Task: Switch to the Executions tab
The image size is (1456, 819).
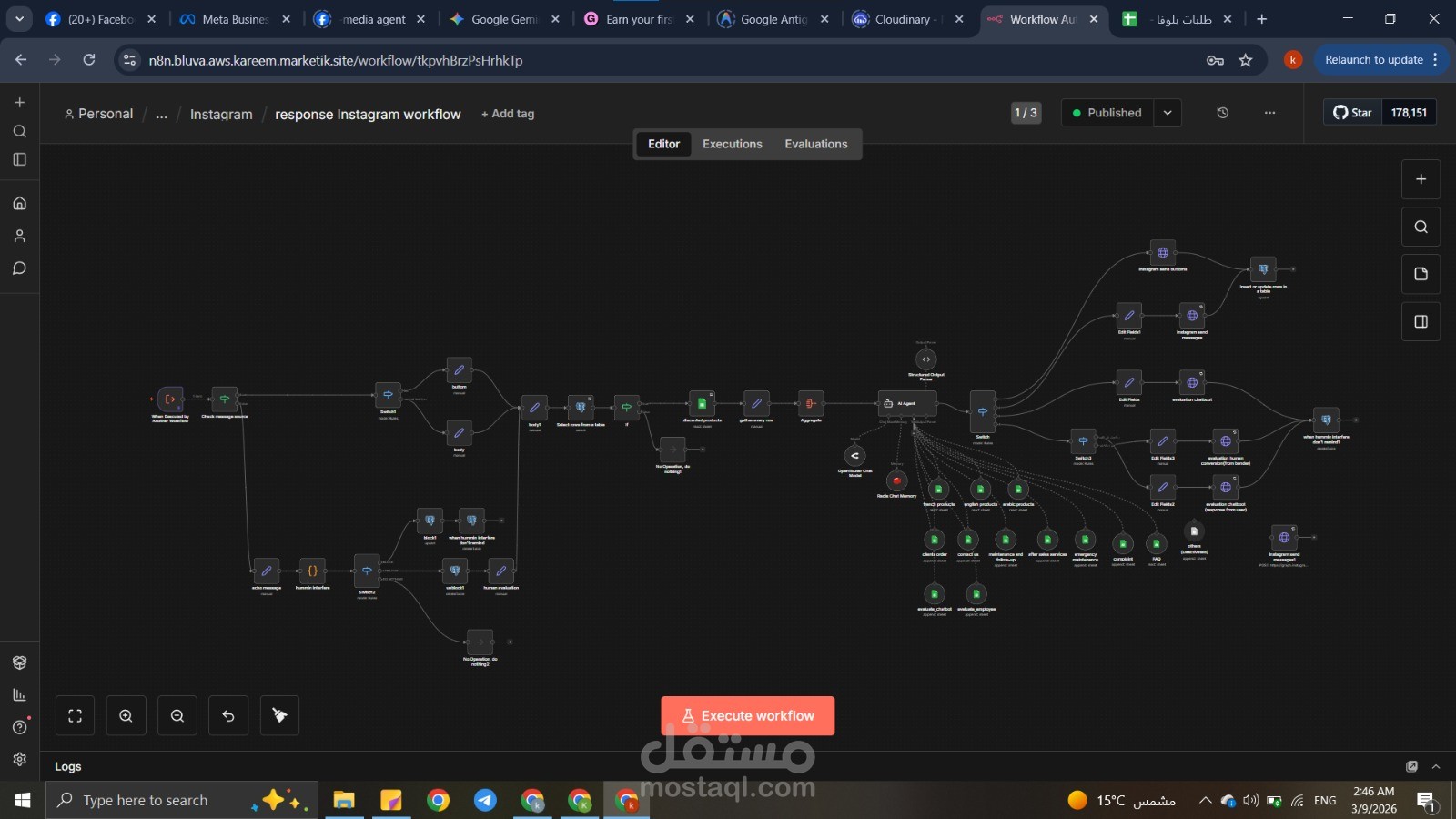Action: click(x=733, y=144)
